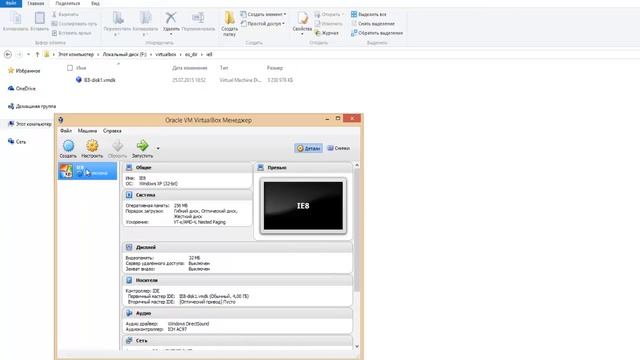The image size is (640, 360).
Task: Switch to Главная ribbon tab in Explorer
Action: (x=36, y=3)
